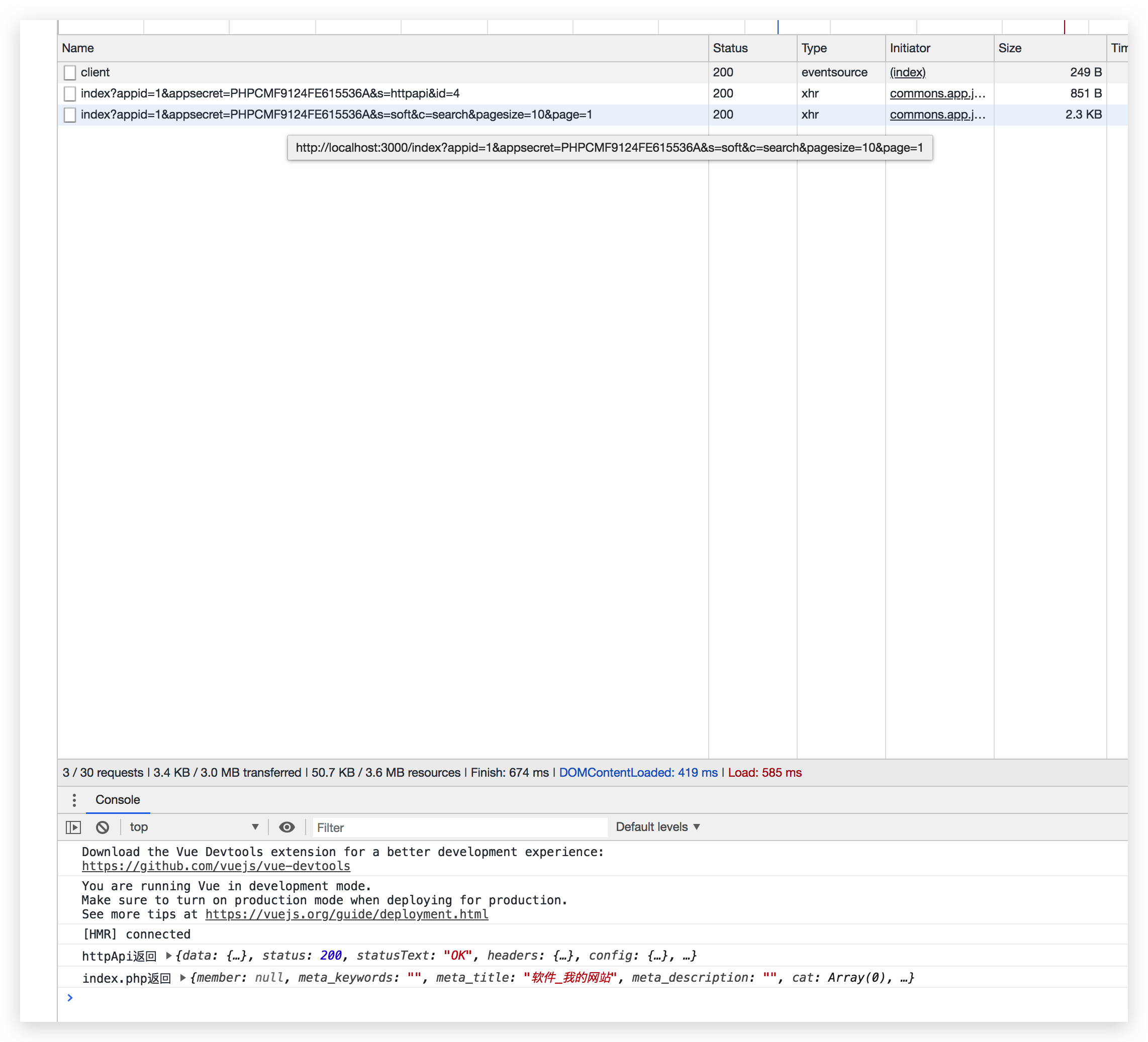Click the blue DOMContentLoaded marker in timeline

click(x=777, y=27)
